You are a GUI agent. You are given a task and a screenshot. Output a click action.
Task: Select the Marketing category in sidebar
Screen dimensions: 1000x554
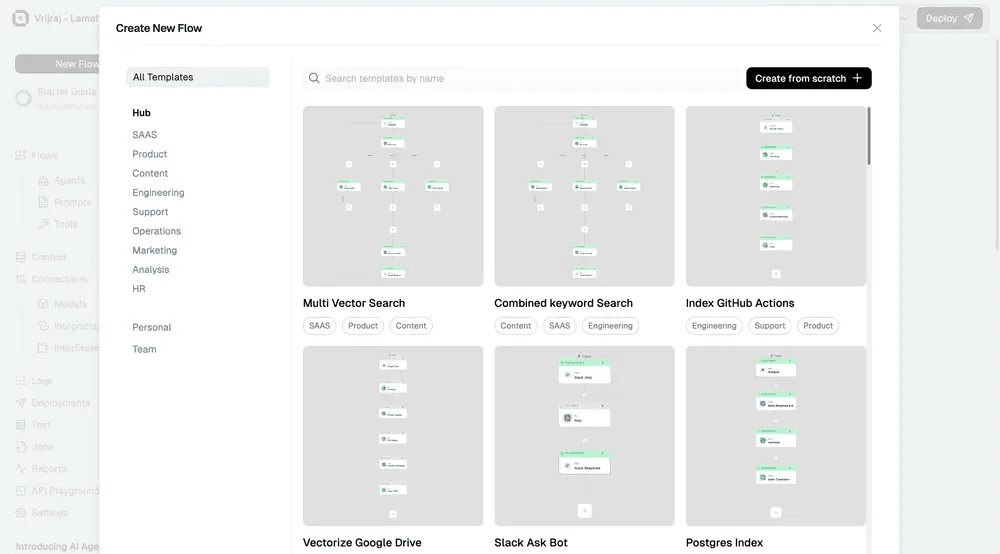[x=155, y=250]
